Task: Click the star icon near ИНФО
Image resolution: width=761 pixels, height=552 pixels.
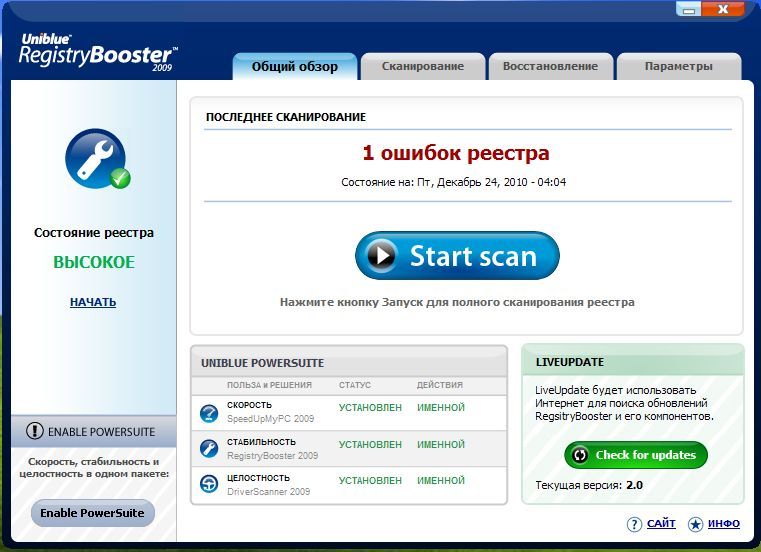Action: click(695, 524)
